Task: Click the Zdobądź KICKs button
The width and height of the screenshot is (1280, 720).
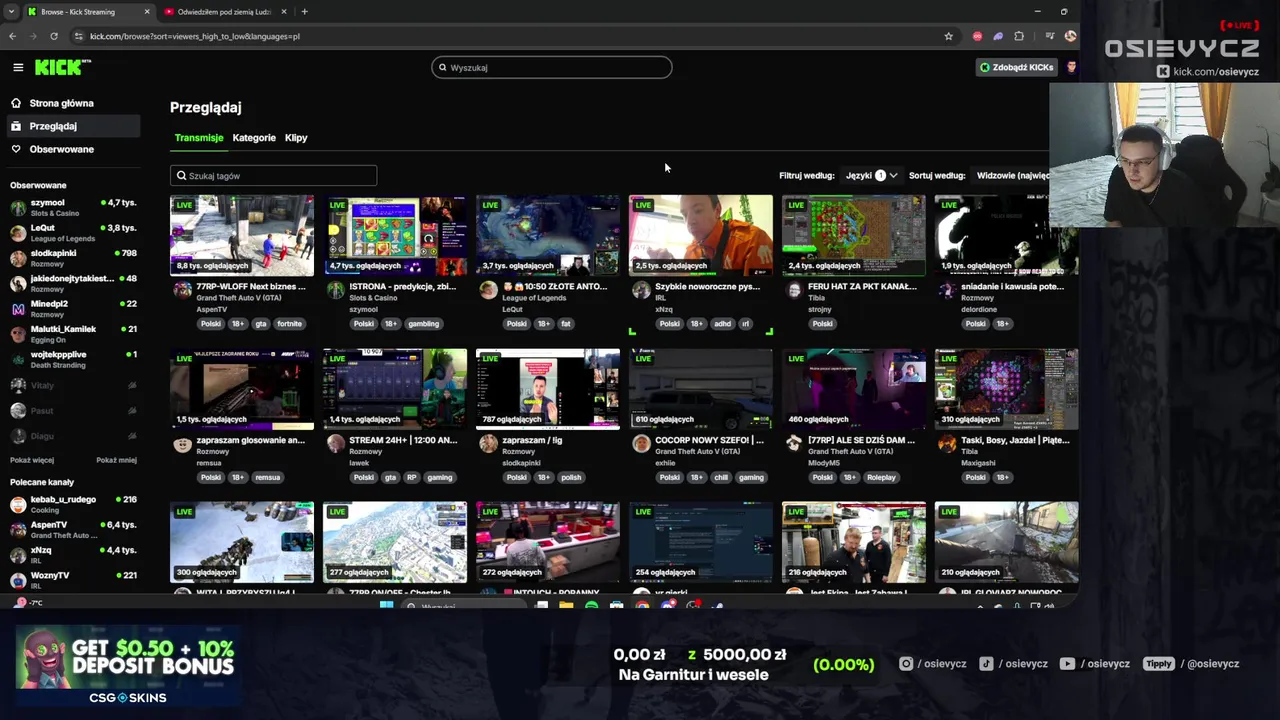Action: (x=1016, y=67)
